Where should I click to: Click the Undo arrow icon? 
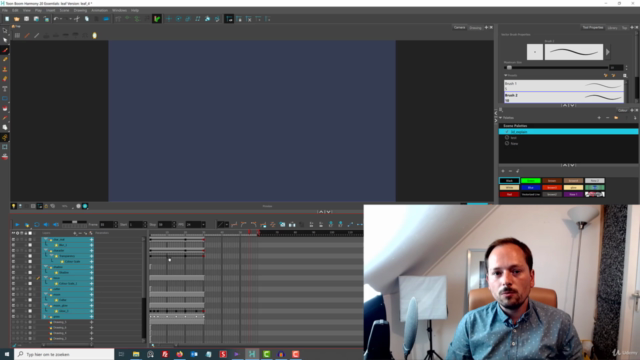coord(56,19)
